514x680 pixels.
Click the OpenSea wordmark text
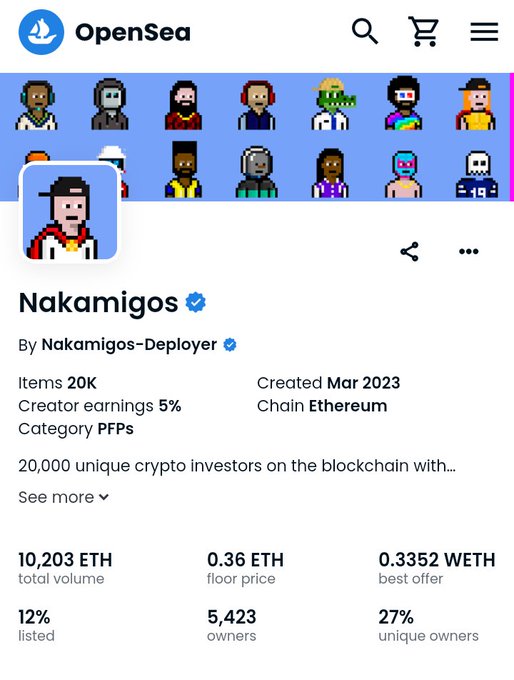point(133,33)
